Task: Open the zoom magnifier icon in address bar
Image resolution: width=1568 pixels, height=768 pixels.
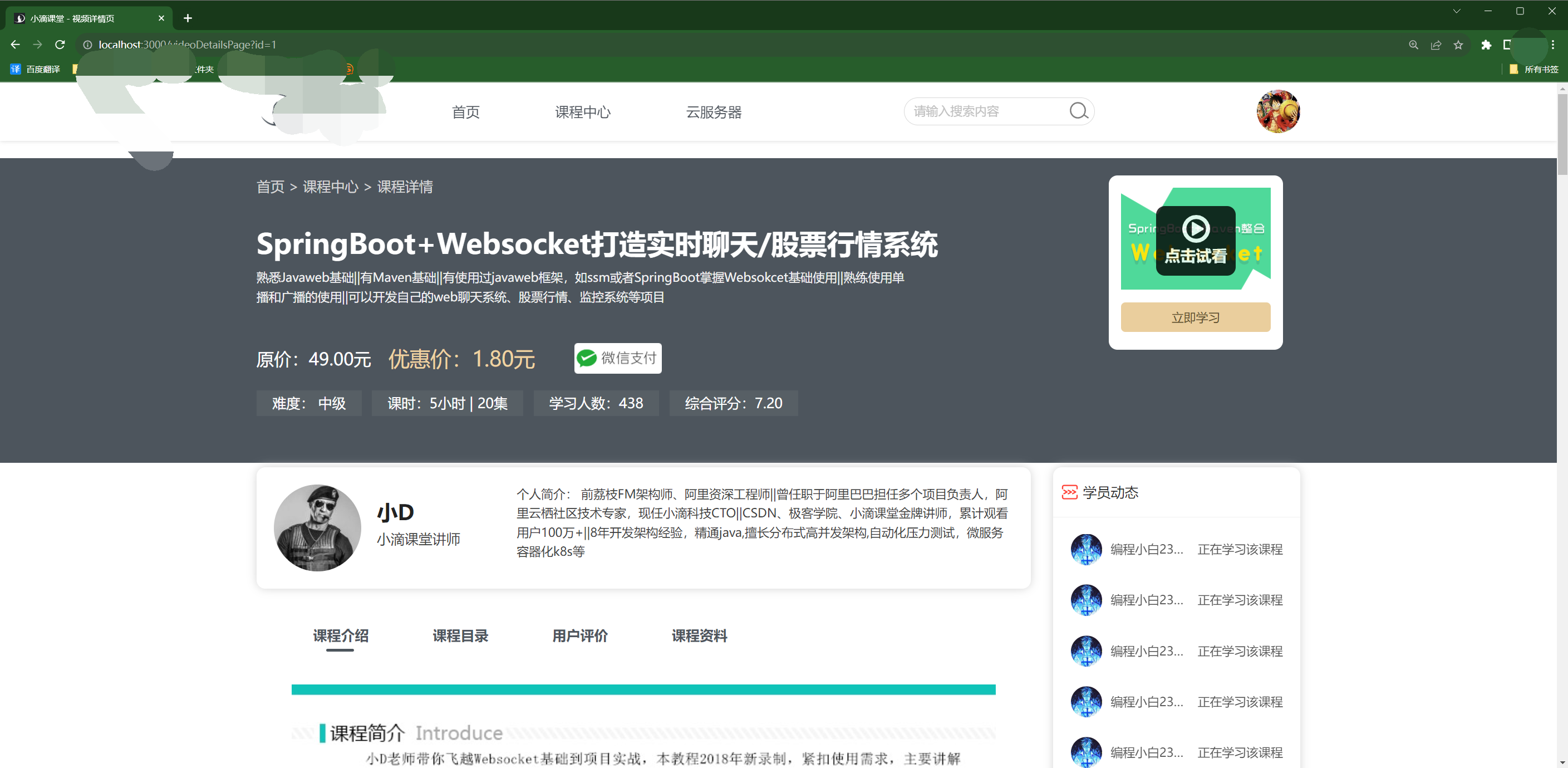Action: click(1413, 45)
